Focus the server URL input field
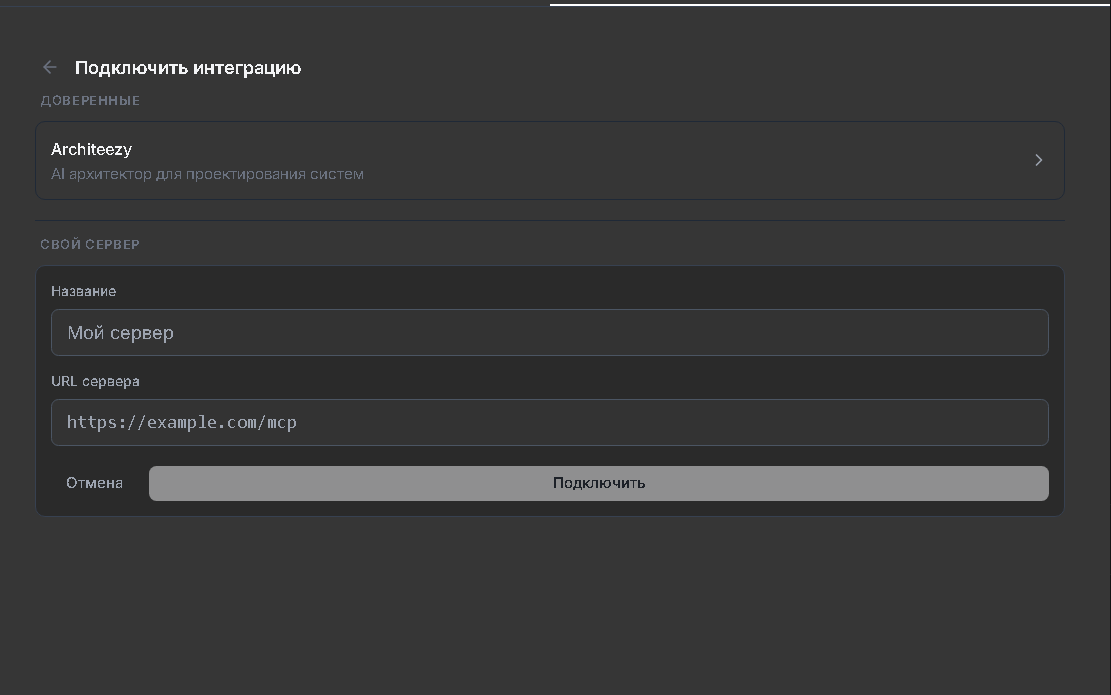 point(550,422)
